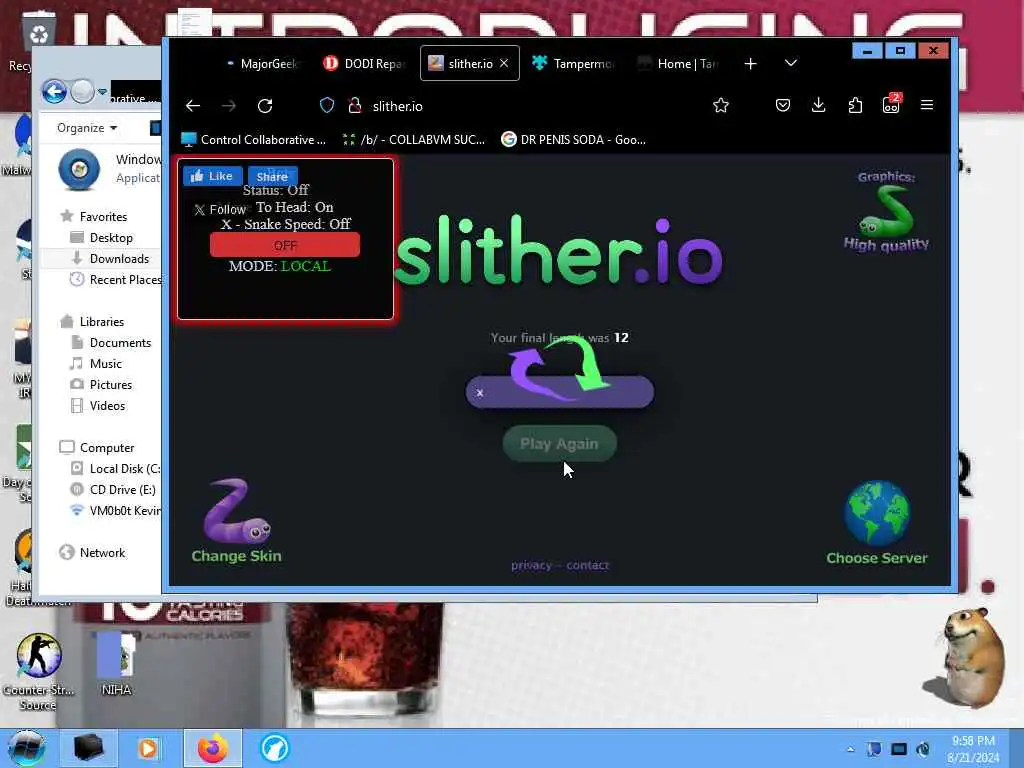The image size is (1024, 768).
Task: Select Computer in Explorer navigation pane
Action: click(97, 448)
